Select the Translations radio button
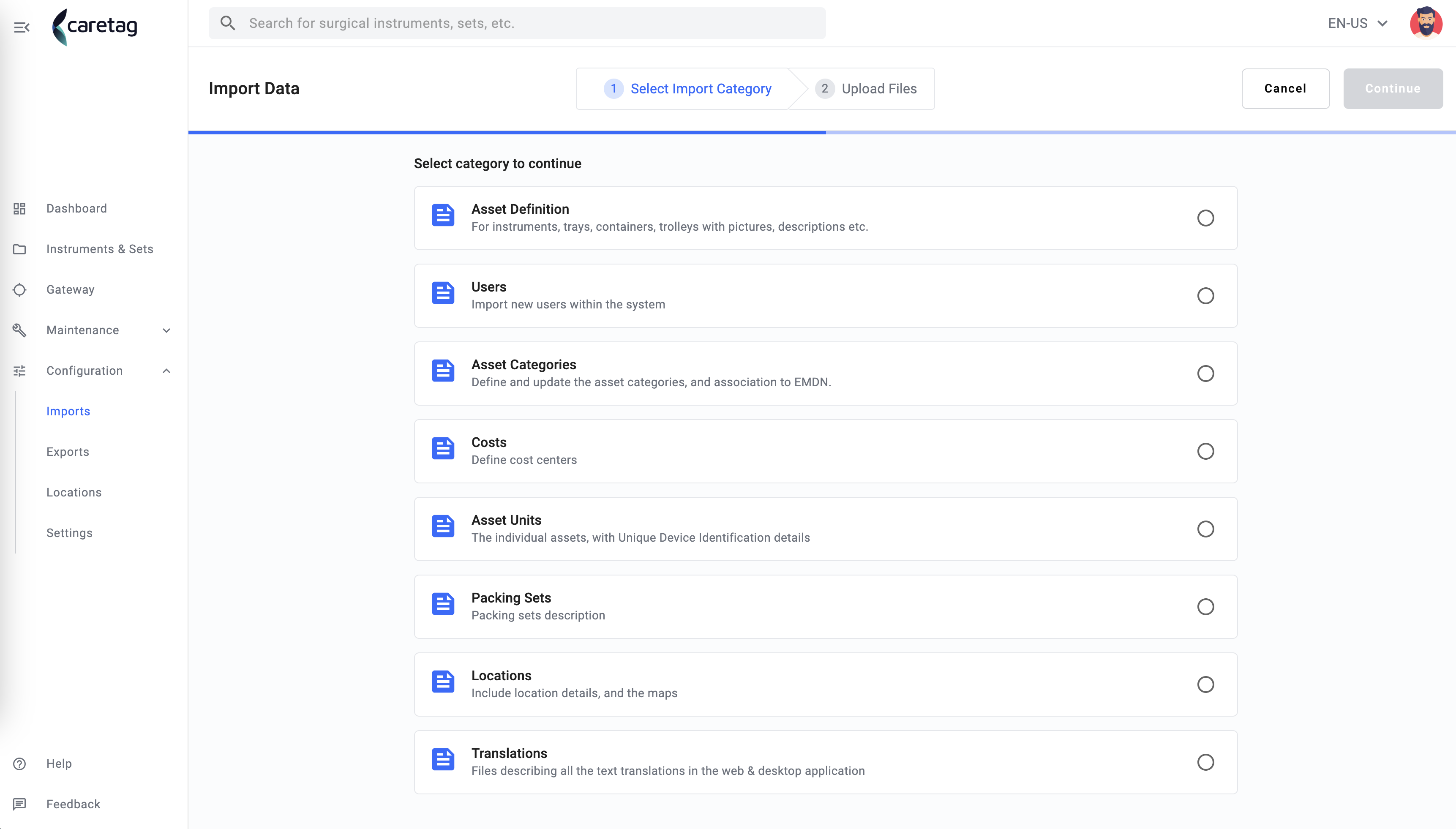This screenshot has height=829, width=1456. click(x=1205, y=762)
